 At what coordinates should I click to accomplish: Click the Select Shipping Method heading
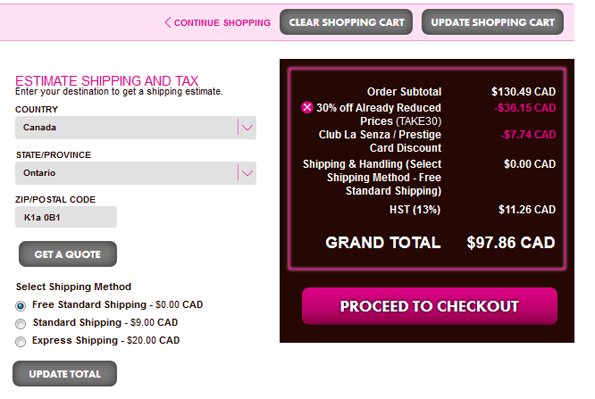(74, 287)
